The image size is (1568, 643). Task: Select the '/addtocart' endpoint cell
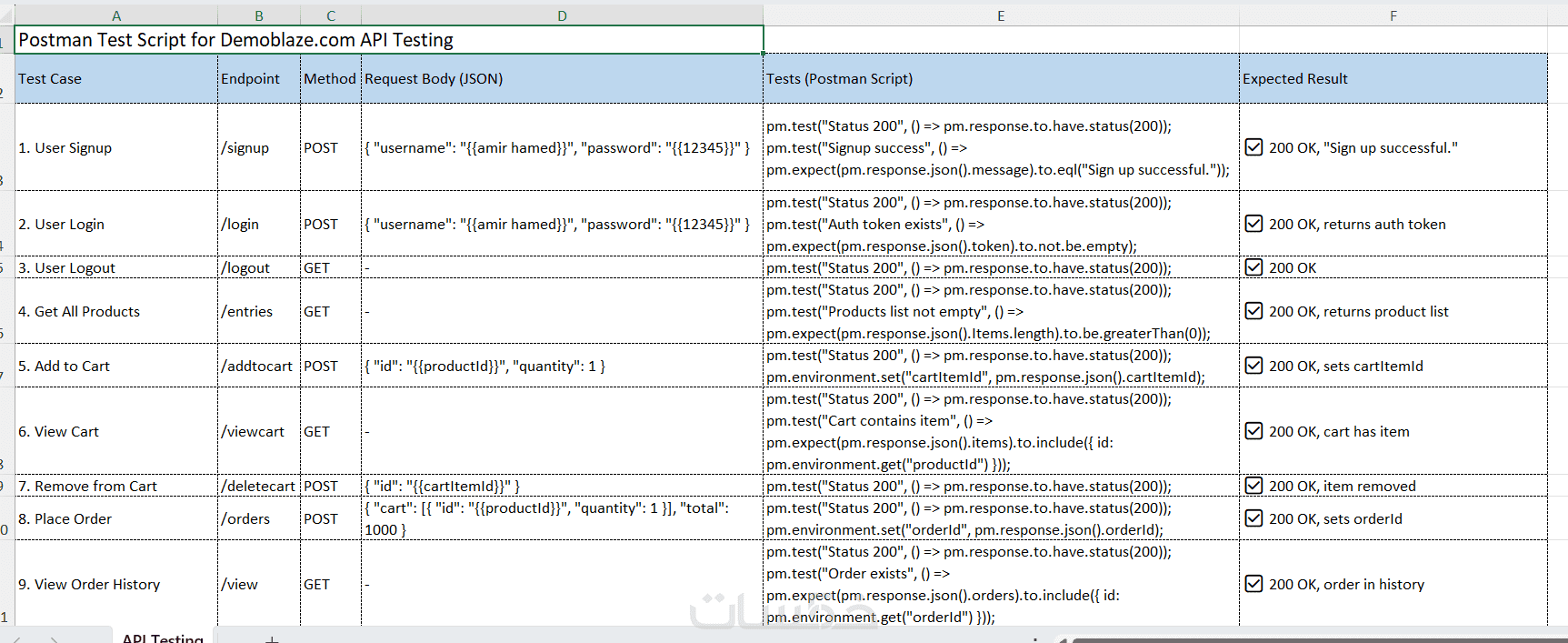click(x=258, y=366)
